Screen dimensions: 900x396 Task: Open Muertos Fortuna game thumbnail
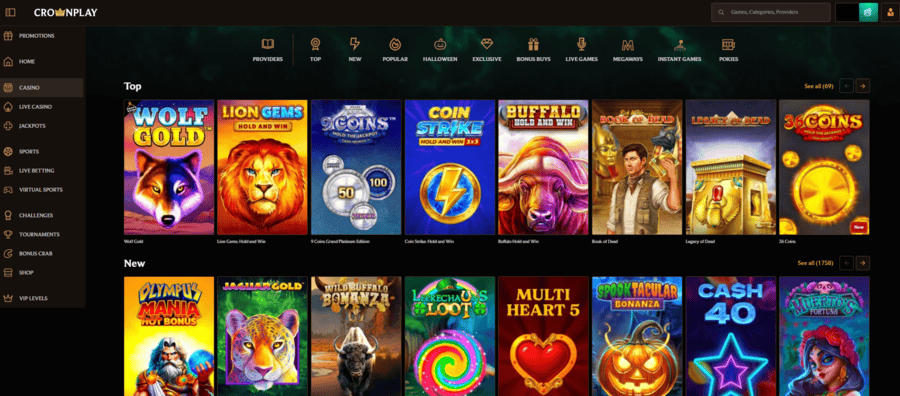click(824, 336)
